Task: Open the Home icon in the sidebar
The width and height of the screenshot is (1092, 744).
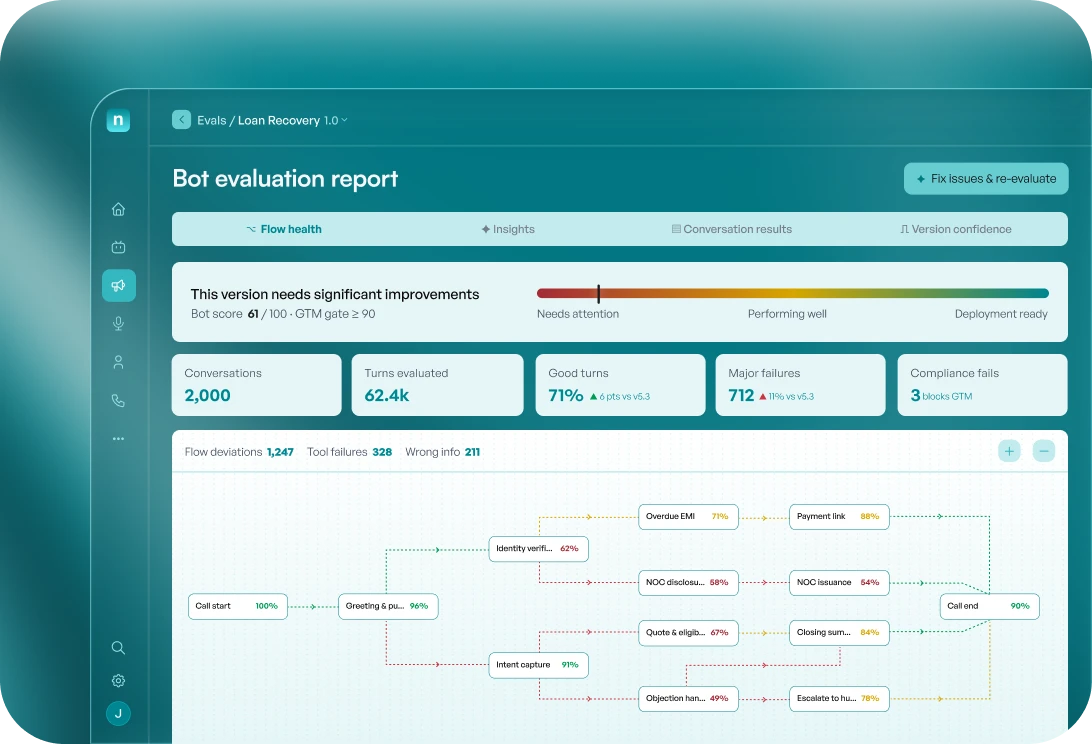Action: point(118,209)
